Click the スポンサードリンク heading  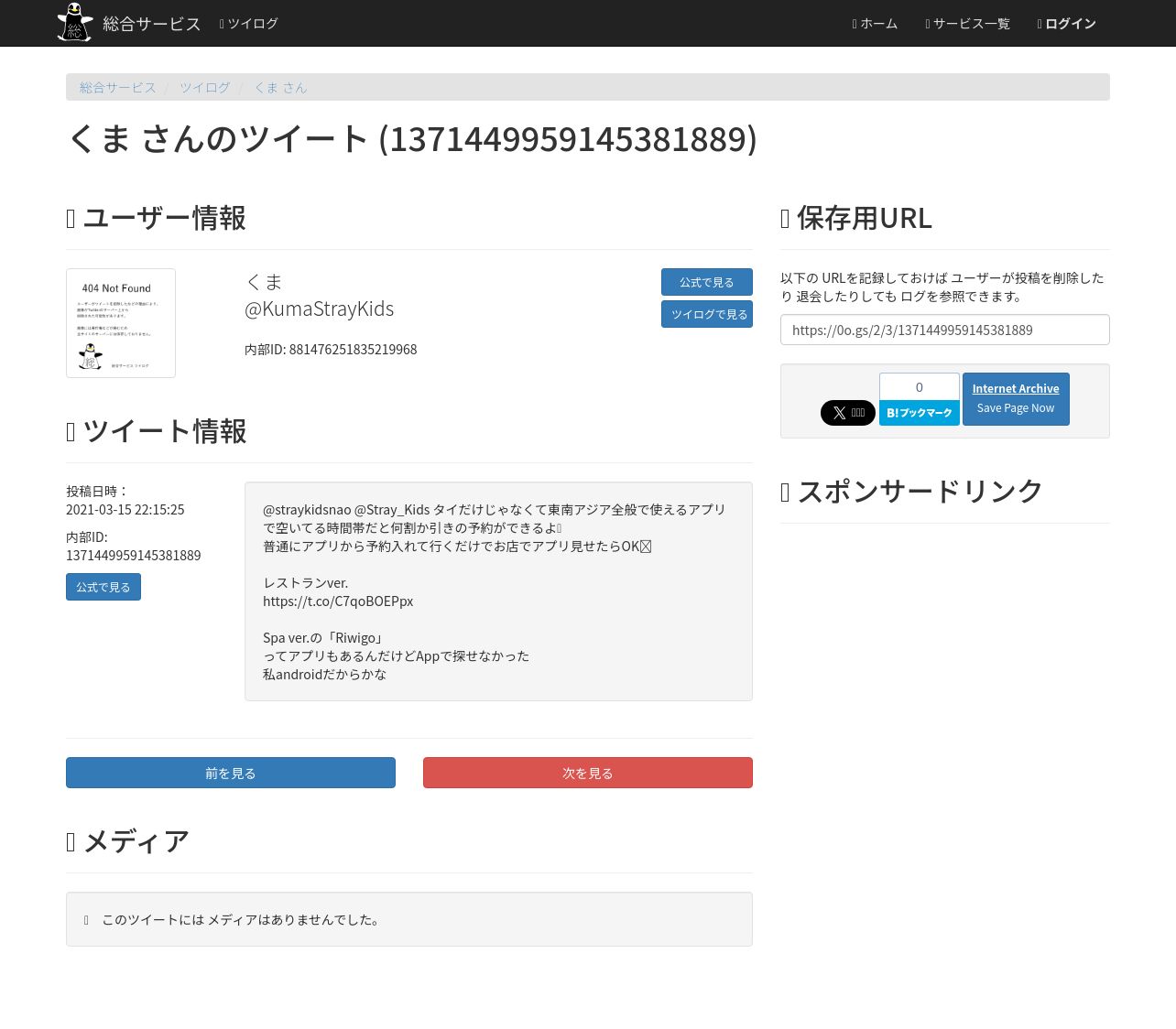tap(911, 492)
